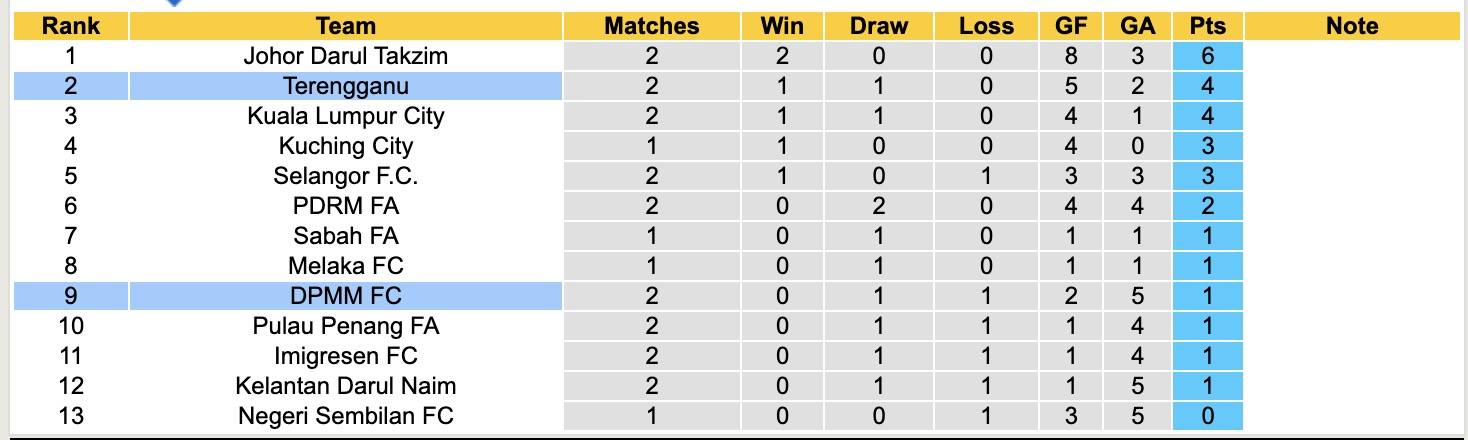Select the highlighted DPMM FC row
The height and width of the screenshot is (440, 1468).
pyautogui.click(x=345, y=296)
